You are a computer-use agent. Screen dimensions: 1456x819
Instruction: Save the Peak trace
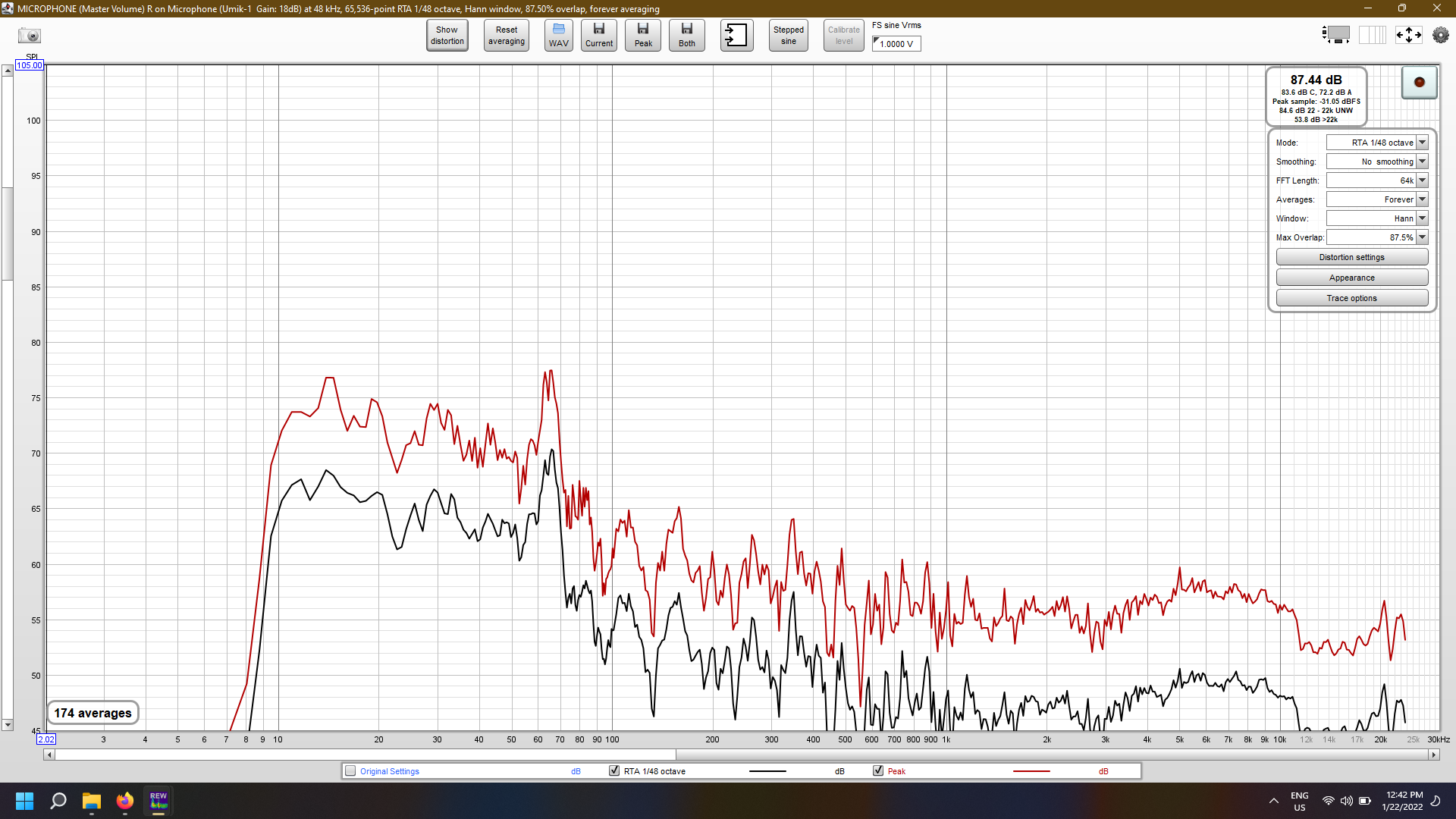pos(643,36)
